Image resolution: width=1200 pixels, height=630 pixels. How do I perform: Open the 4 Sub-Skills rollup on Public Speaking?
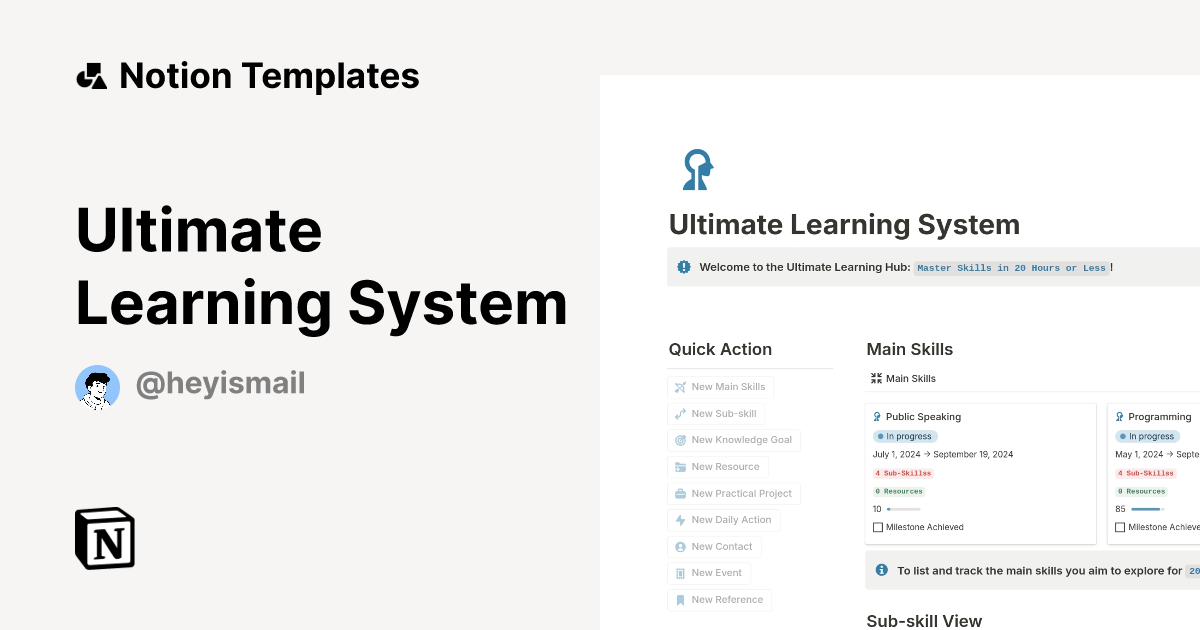(x=903, y=472)
